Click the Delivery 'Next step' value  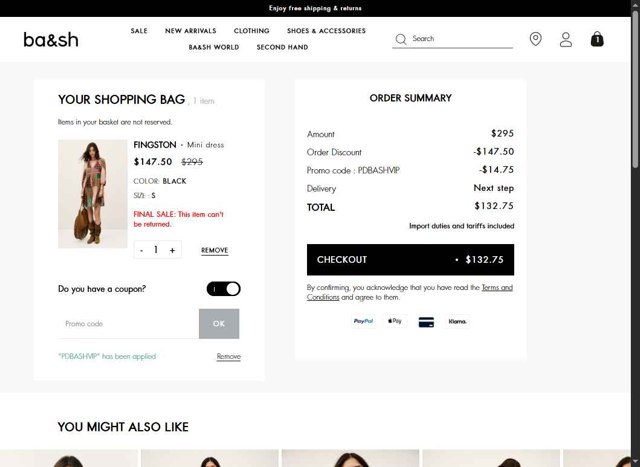[x=493, y=188]
